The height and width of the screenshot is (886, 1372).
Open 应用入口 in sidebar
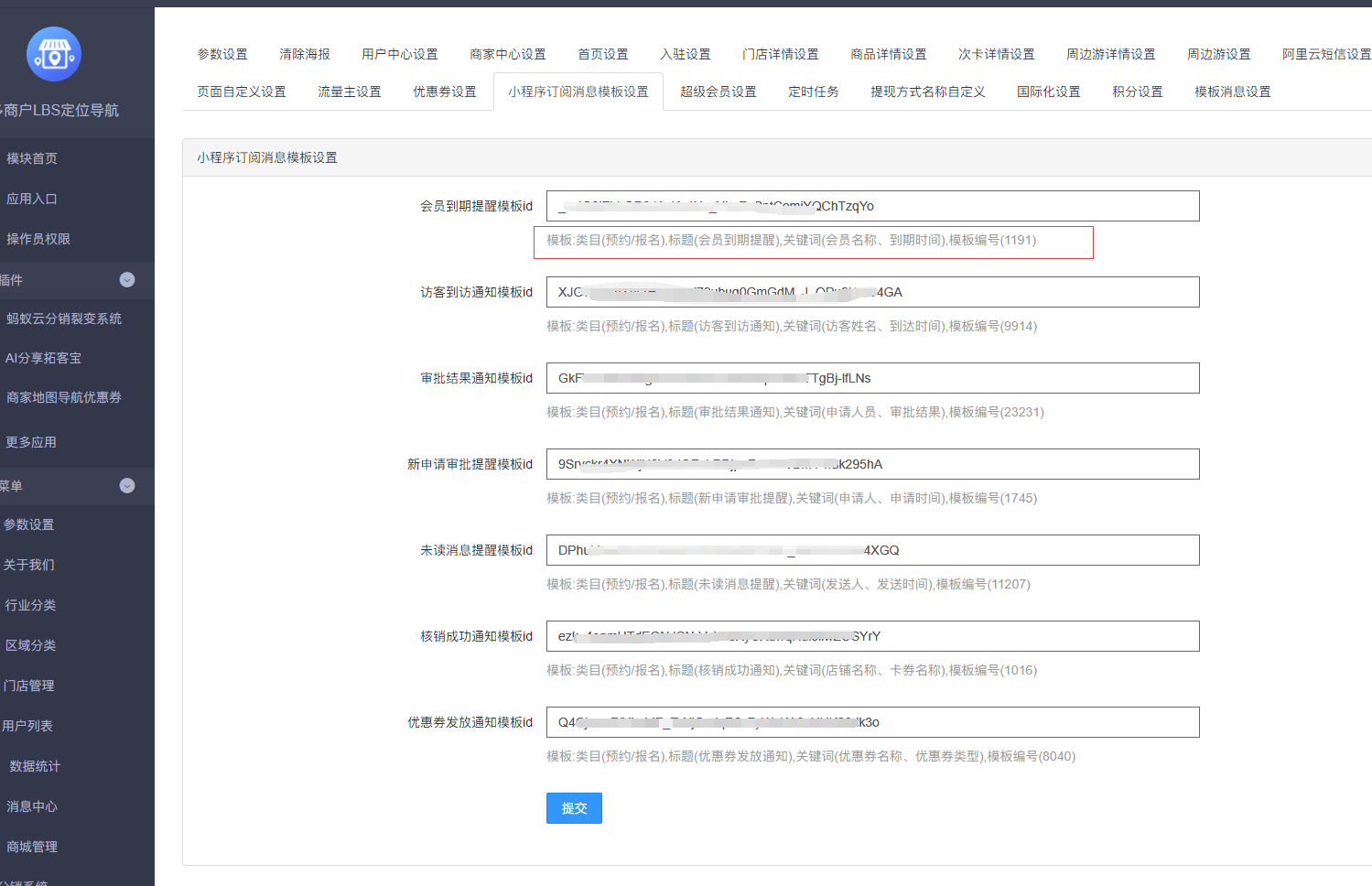[32, 199]
